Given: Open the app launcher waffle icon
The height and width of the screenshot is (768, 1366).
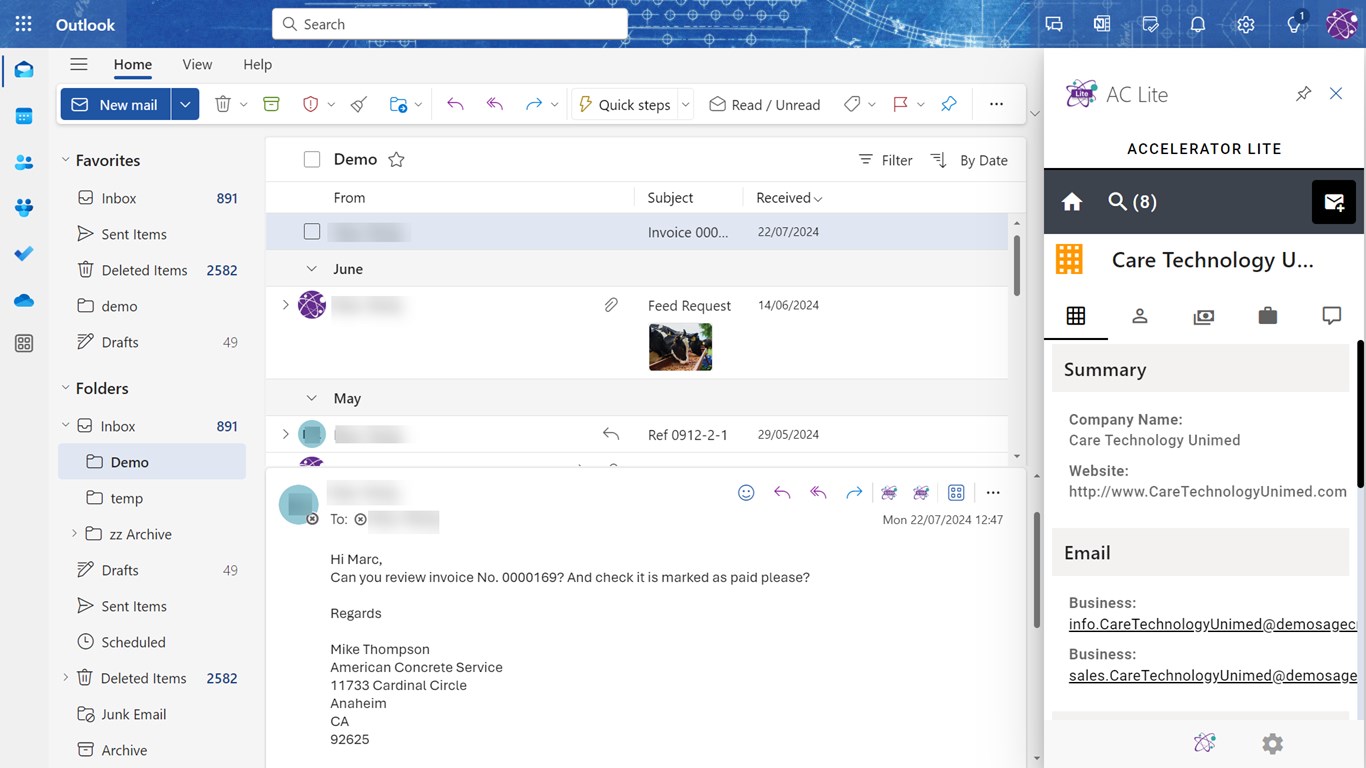Looking at the screenshot, I should (24, 24).
